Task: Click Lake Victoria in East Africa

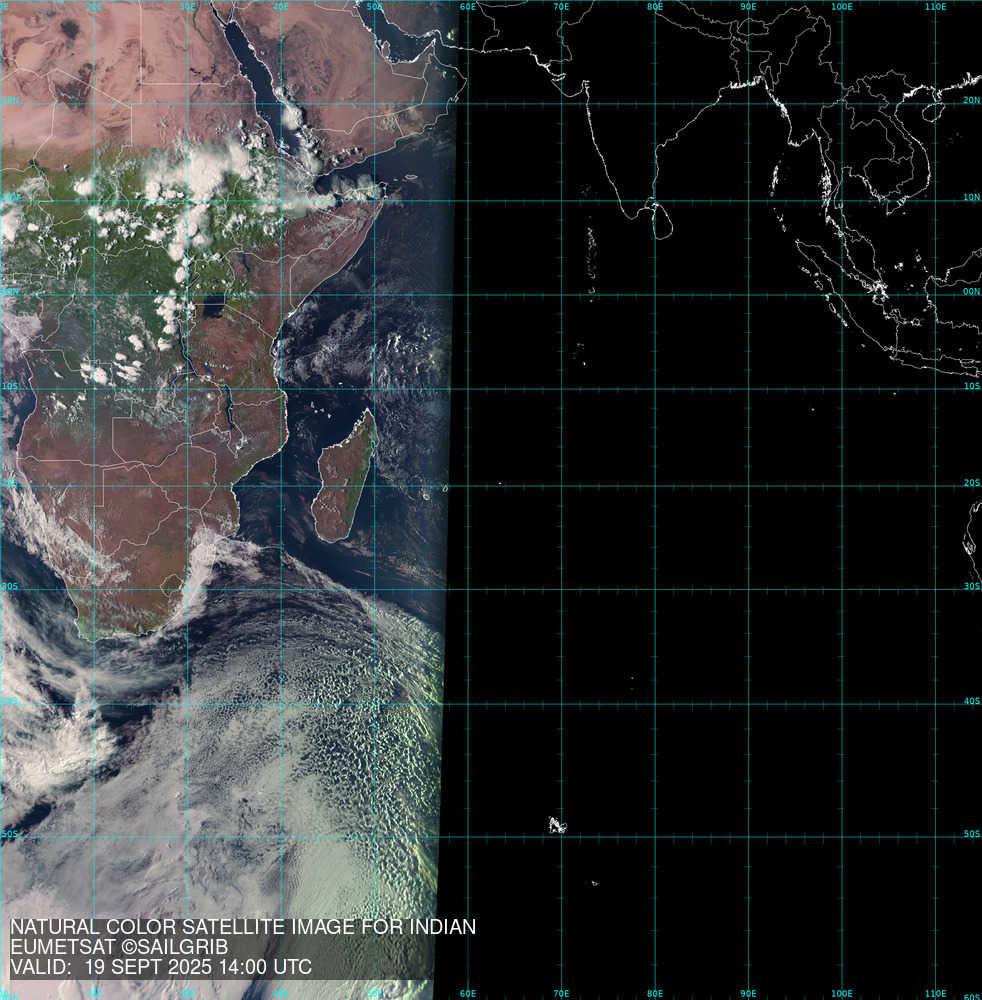Action: pos(212,302)
